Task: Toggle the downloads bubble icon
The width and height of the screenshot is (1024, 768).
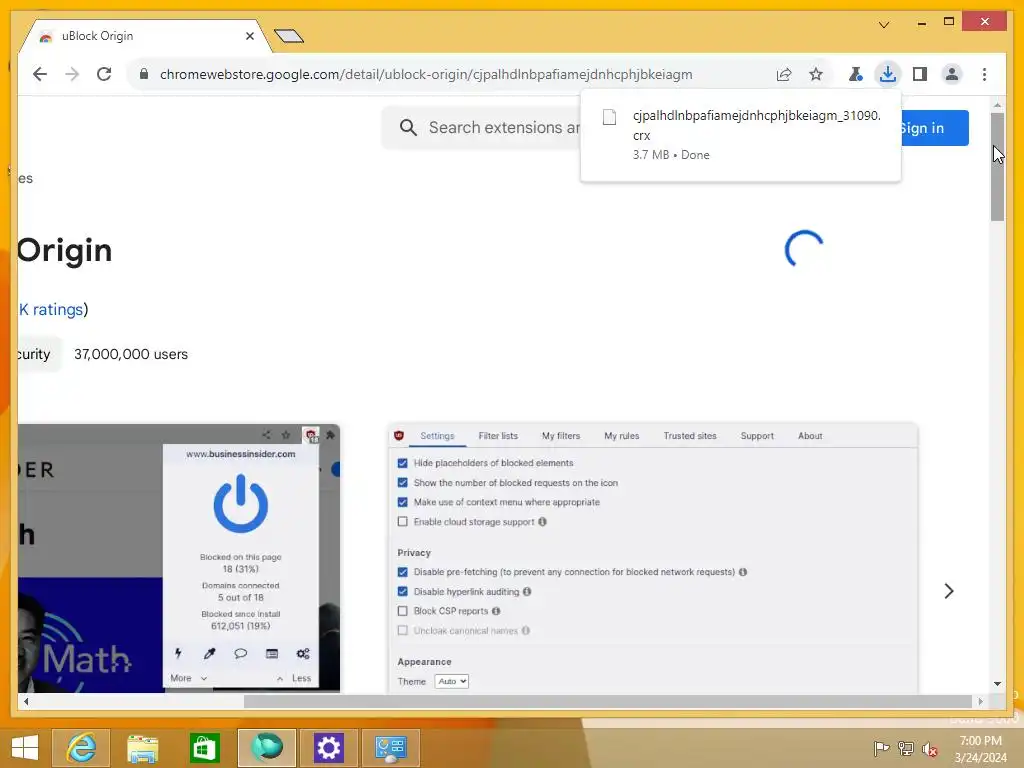Action: (x=888, y=74)
